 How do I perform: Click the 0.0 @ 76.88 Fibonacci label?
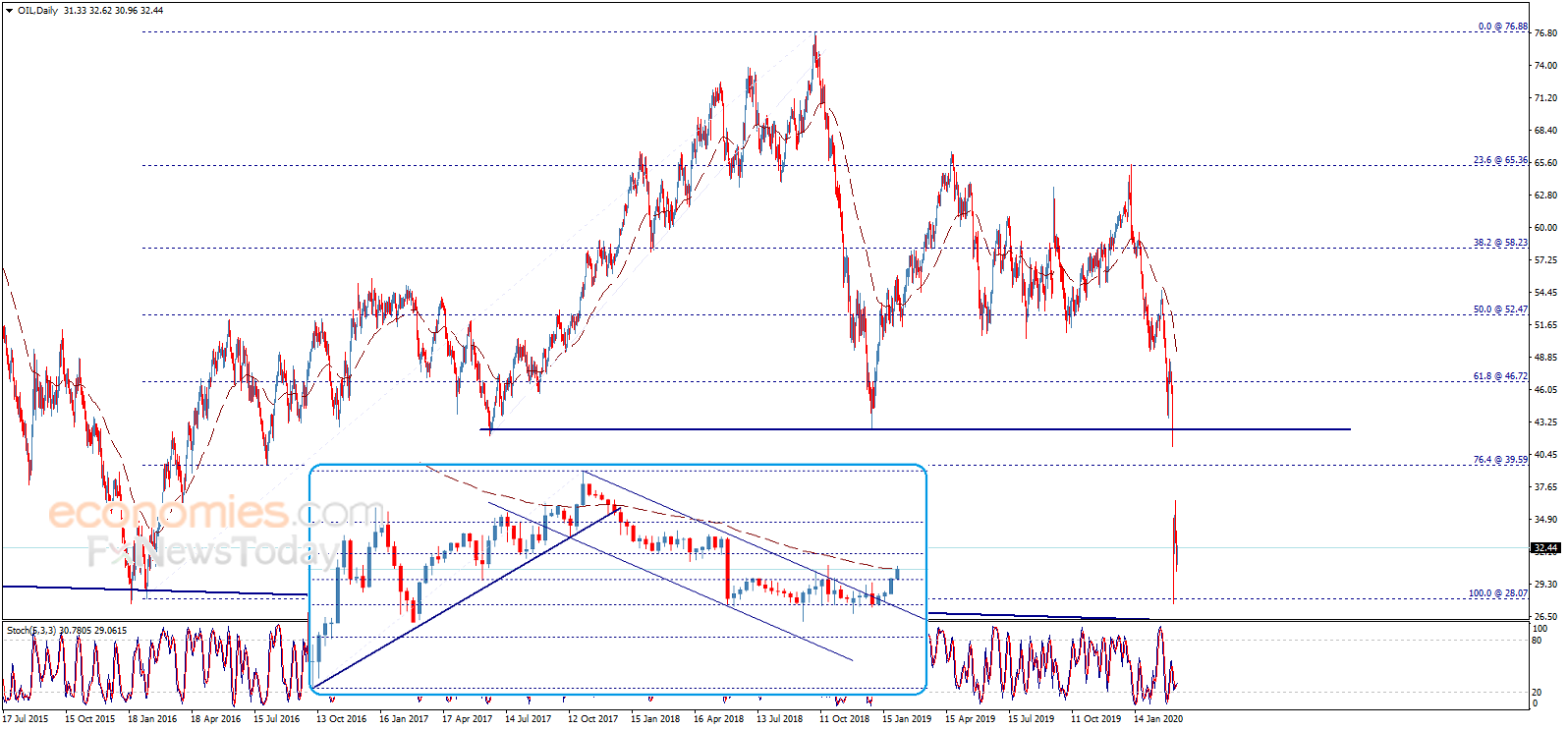[1502, 27]
